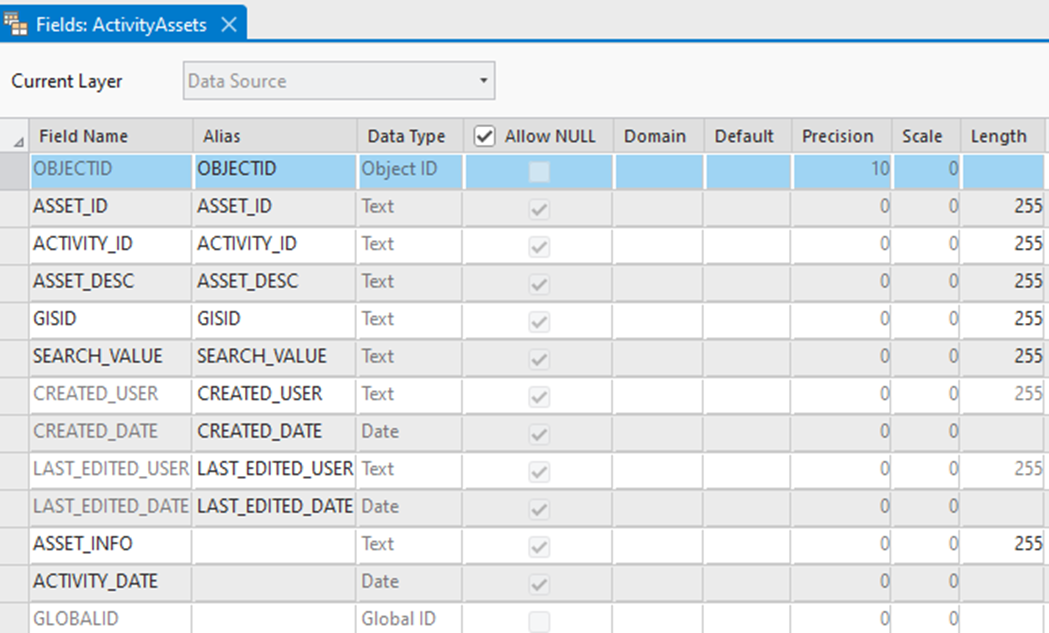Select the ASSET_DESC field name cell
Viewport: 1049px width, 633px height.
[x=110, y=283]
